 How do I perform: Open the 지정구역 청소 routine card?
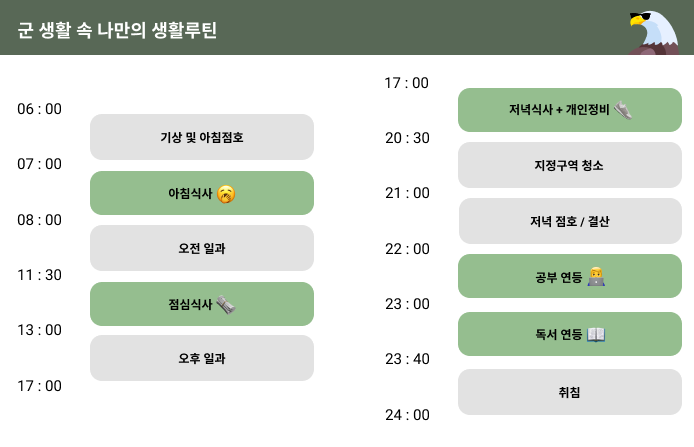pyautogui.click(x=570, y=165)
